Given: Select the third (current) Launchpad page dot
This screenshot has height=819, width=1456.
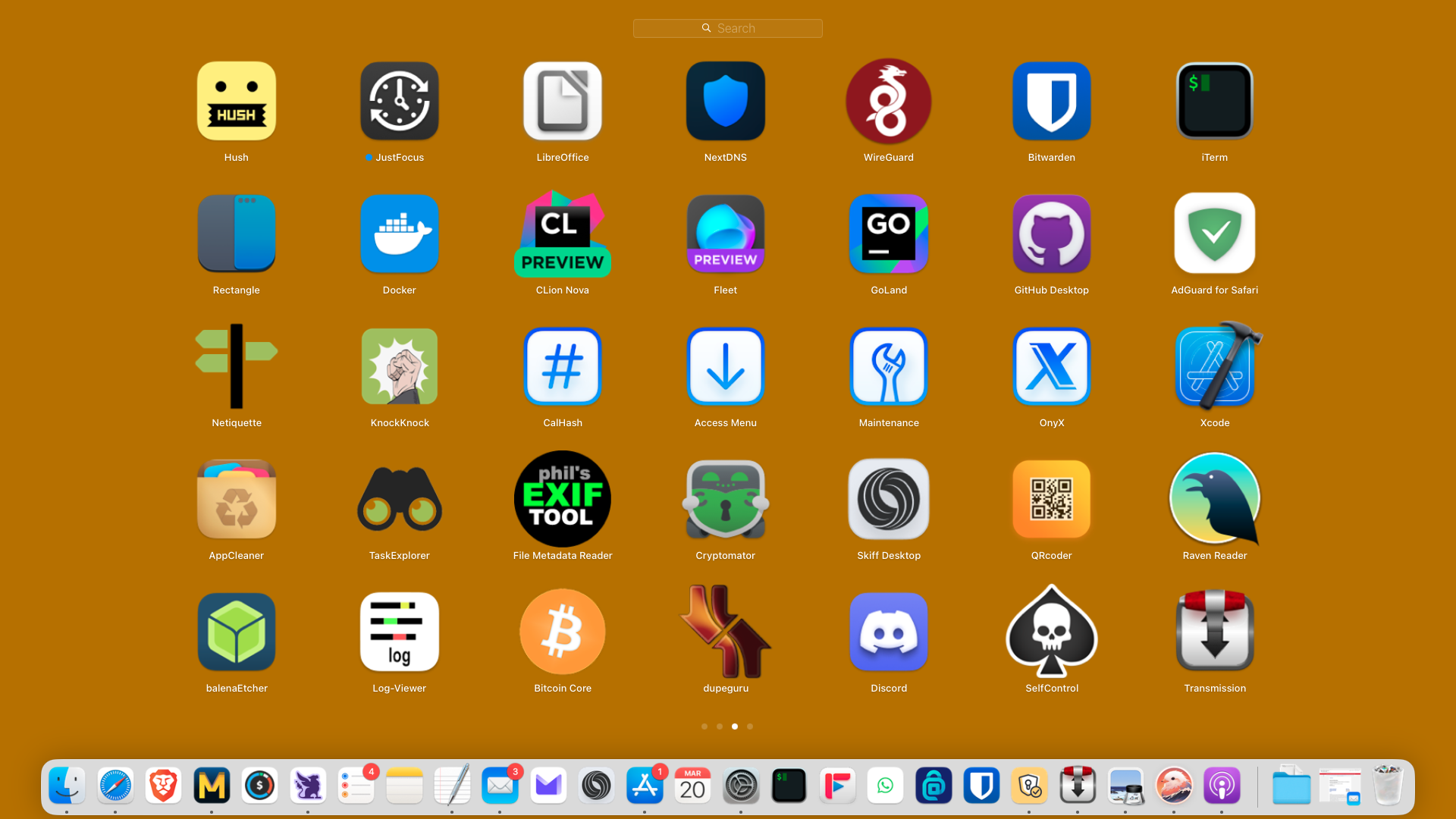Looking at the screenshot, I should pos(735,726).
